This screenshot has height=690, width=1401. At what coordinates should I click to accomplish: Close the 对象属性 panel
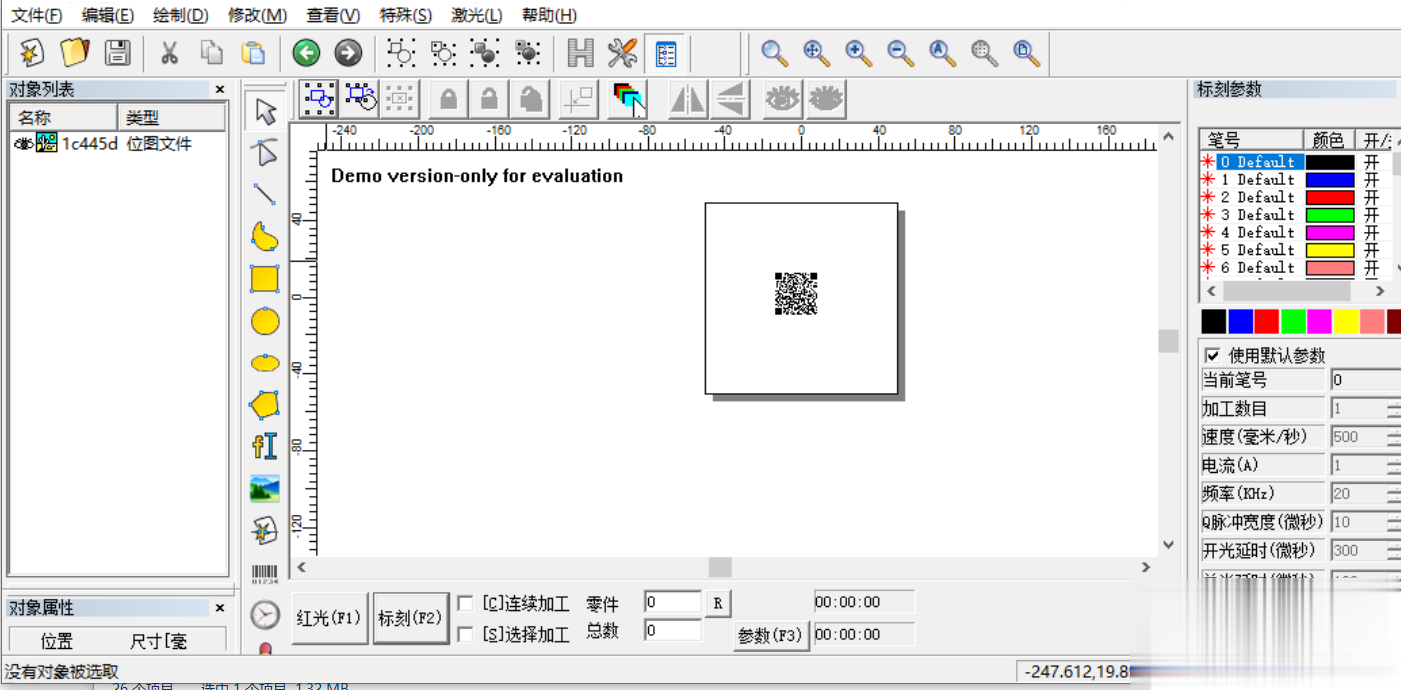[x=220, y=608]
